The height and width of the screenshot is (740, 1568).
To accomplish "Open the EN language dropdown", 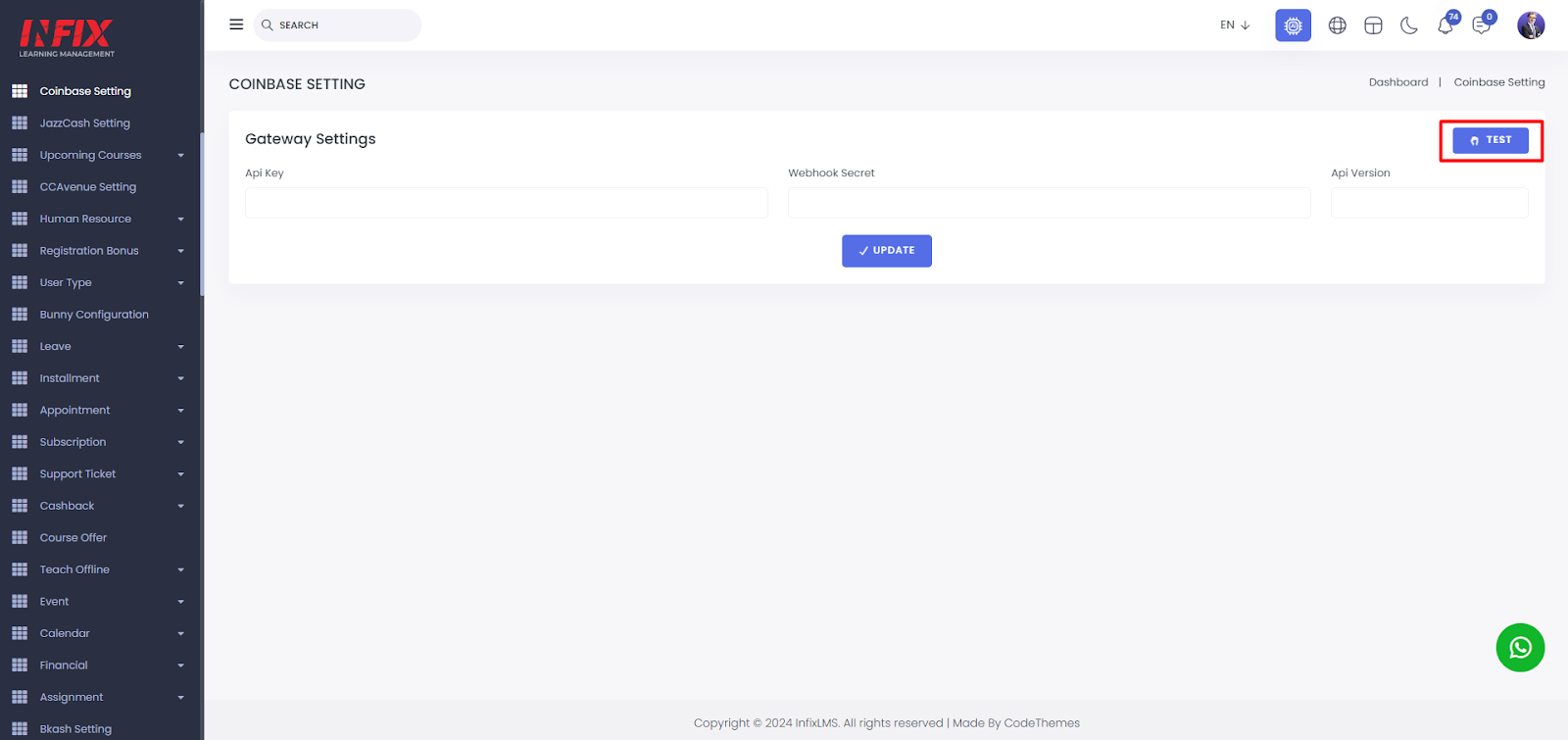I will click(1235, 25).
